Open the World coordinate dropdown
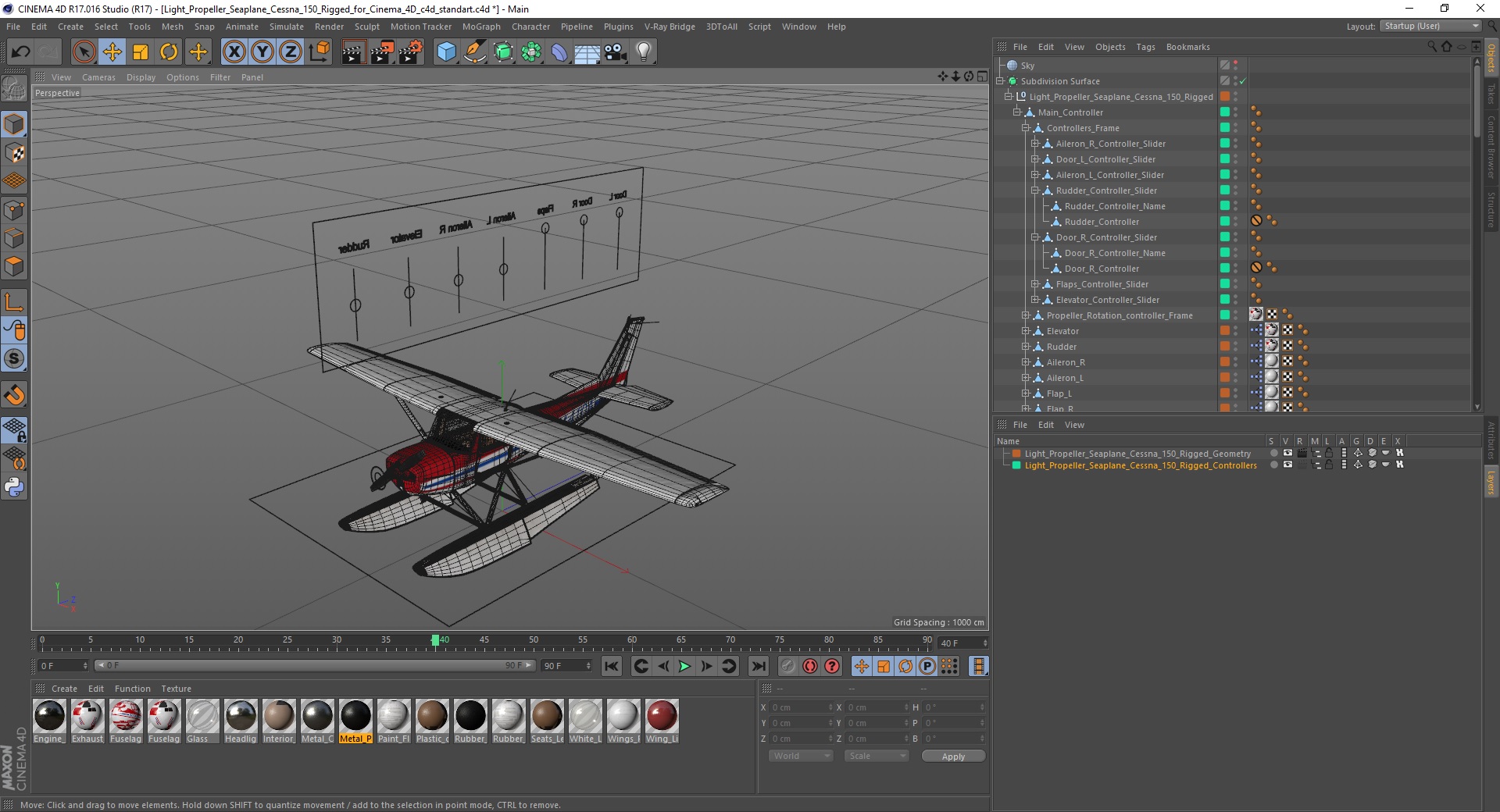Screen dimensions: 1500x812 click(x=801, y=756)
